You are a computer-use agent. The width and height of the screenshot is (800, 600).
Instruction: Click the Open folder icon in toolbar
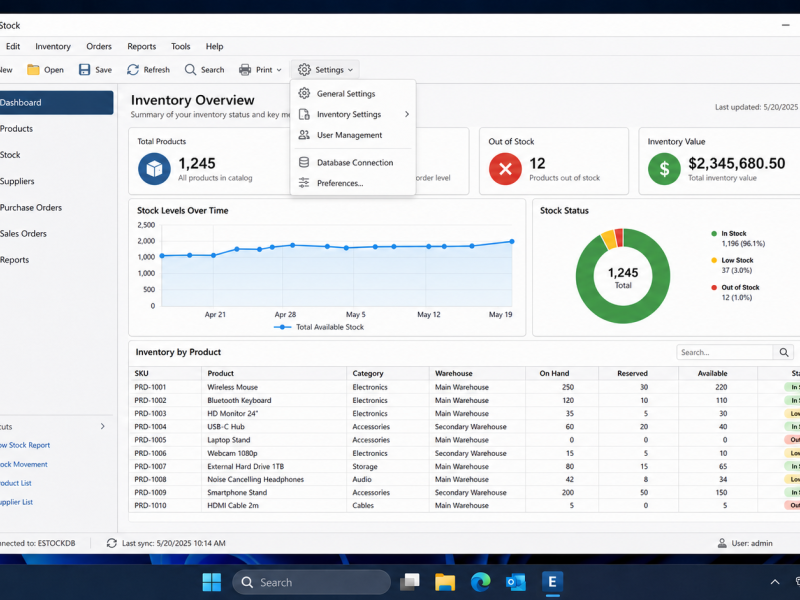pos(33,70)
